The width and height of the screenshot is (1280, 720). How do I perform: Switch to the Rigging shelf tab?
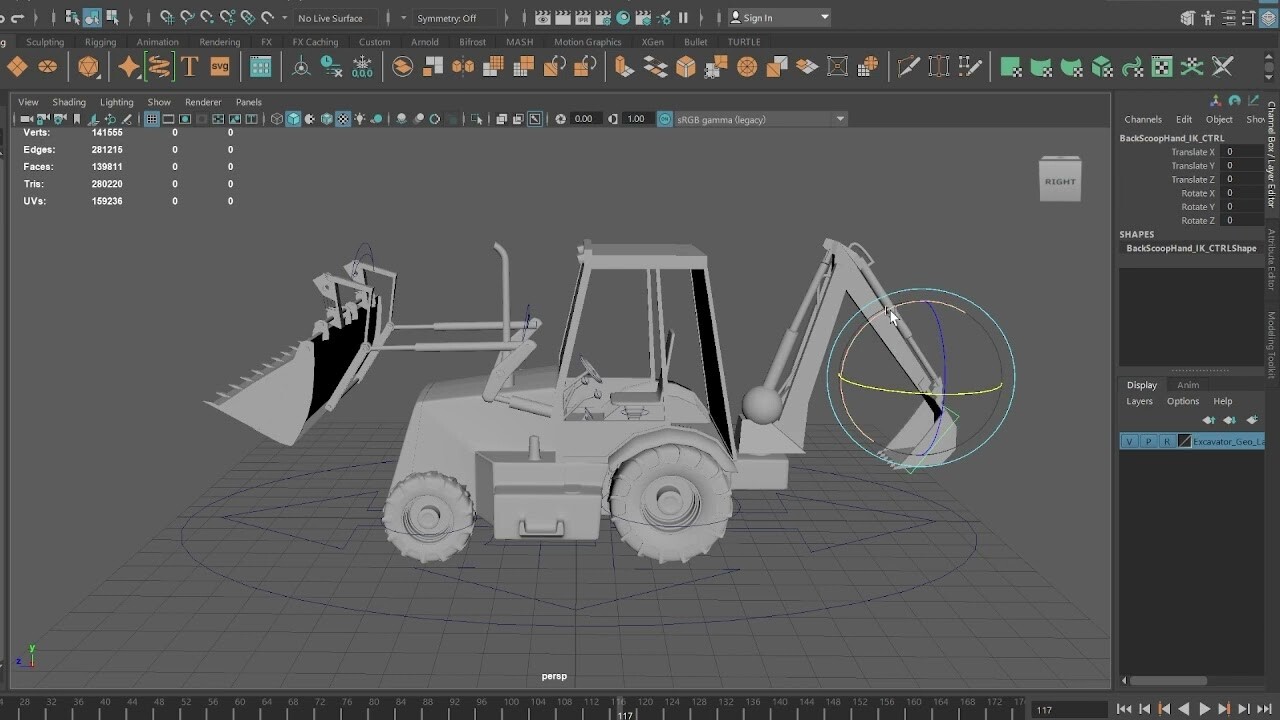tap(100, 42)
